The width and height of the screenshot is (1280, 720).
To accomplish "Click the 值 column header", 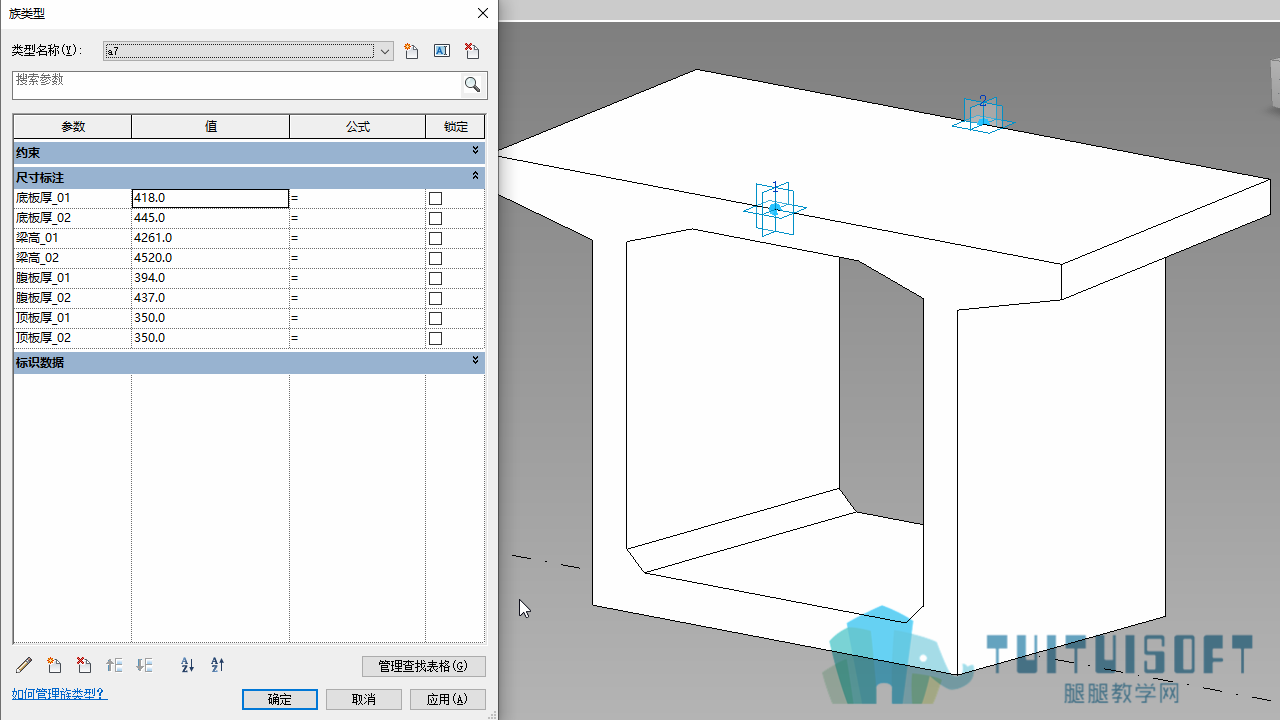I will coord(211,126).
